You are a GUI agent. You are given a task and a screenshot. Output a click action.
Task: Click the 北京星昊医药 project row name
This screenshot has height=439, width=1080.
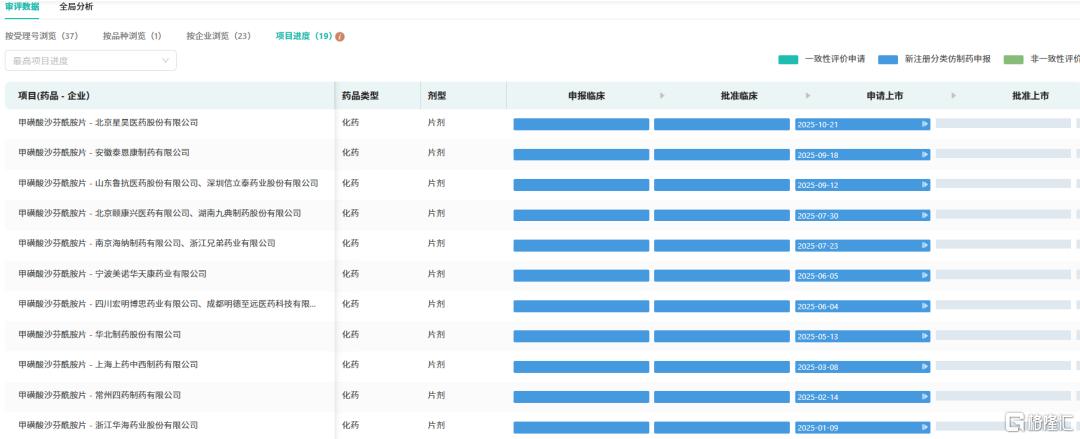point(108,123)
